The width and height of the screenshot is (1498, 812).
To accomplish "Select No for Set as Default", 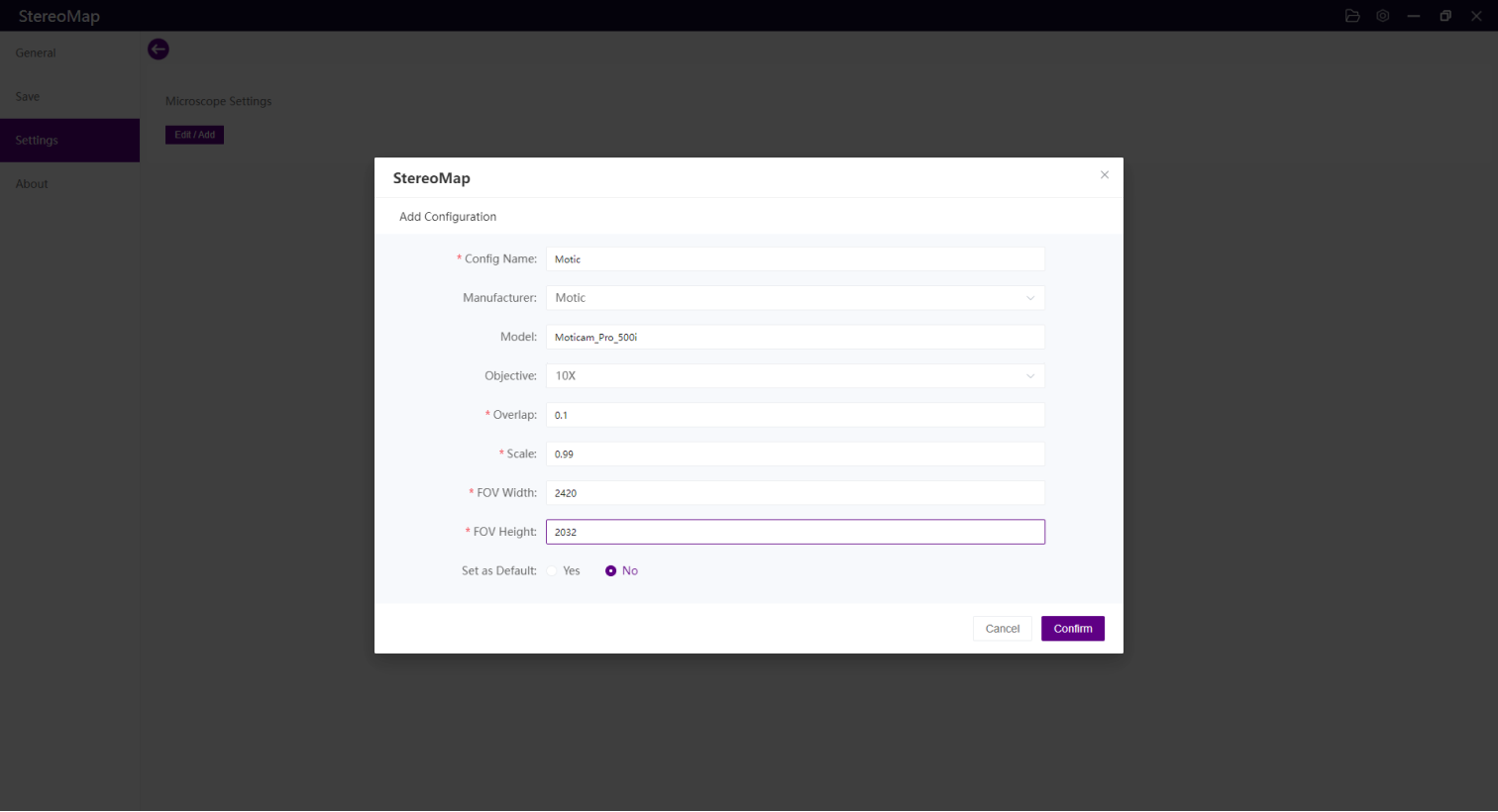I will tap(611, 571).
